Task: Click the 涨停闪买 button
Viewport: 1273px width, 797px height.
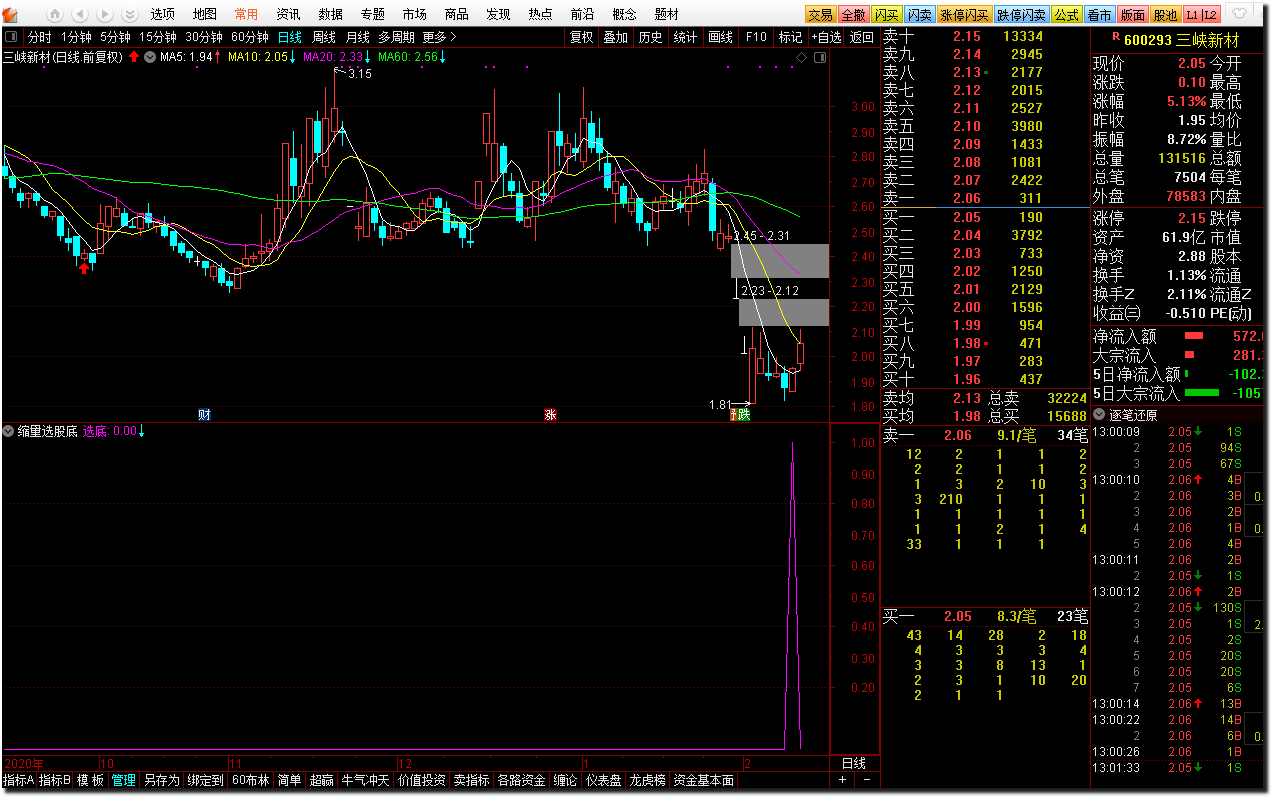Action: click(x=964, y=15)
